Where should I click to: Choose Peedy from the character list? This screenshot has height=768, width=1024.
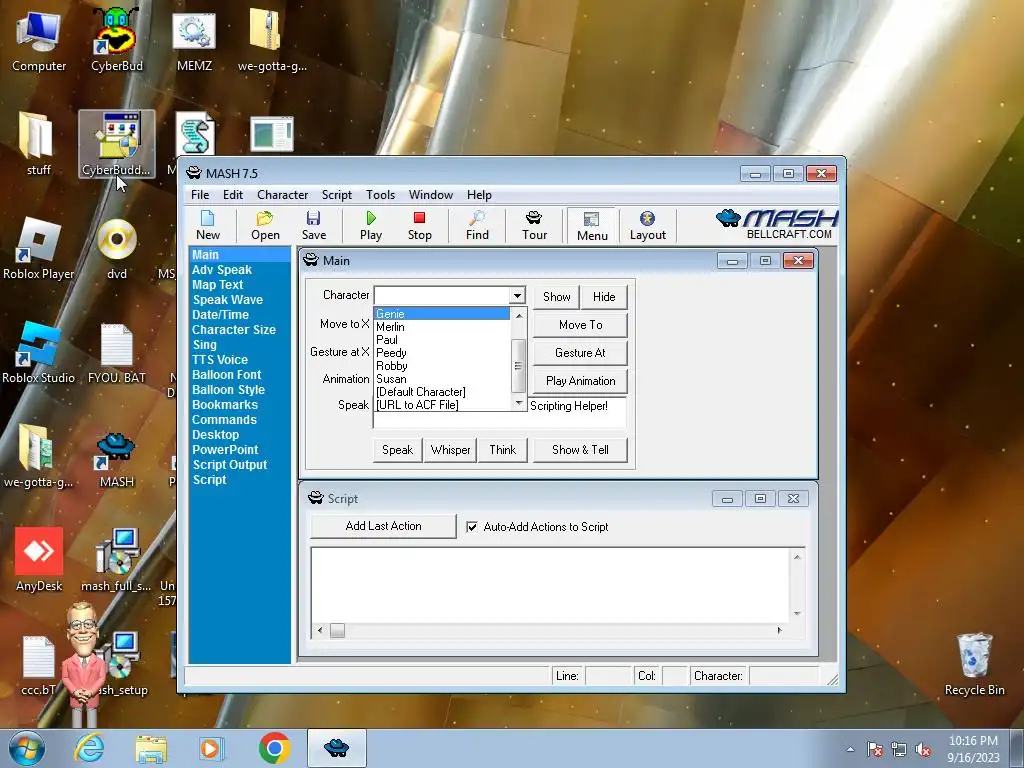point(441,353)
